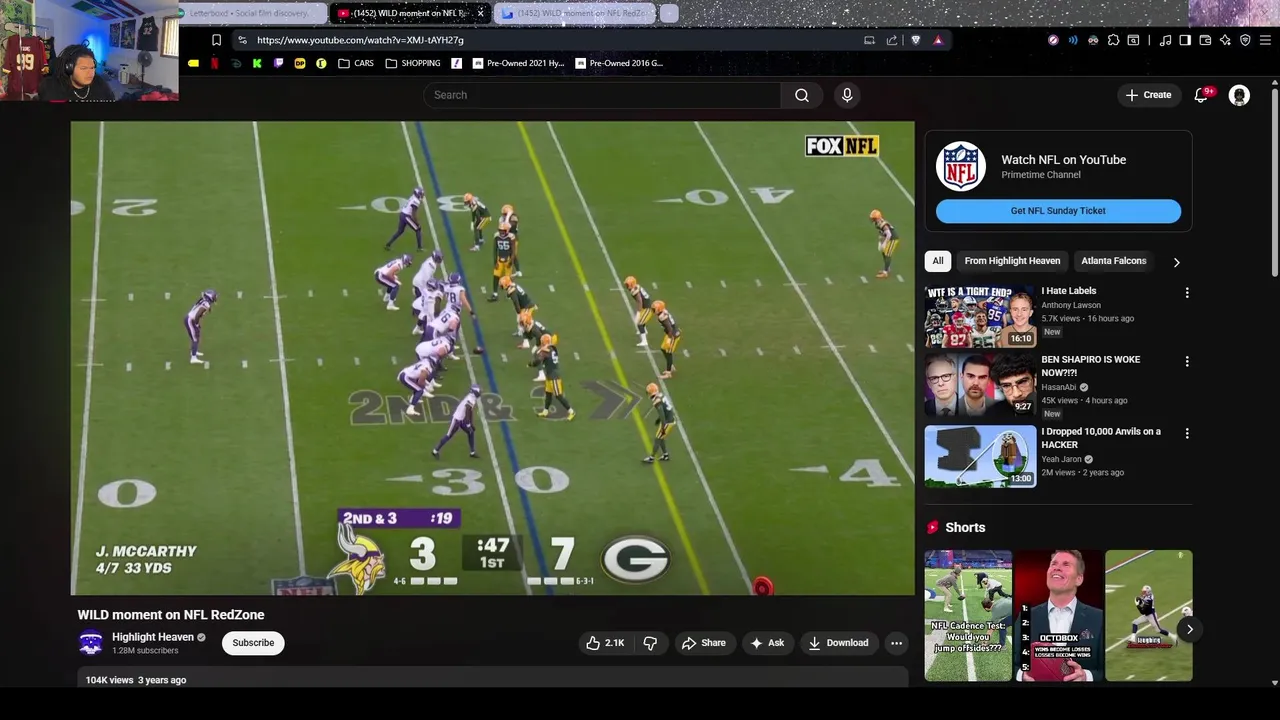Screen dimensions: 1280x720
Task: Open Netflix bookmark icon in bookmarks bar
Action: click(x=214, y=63)
